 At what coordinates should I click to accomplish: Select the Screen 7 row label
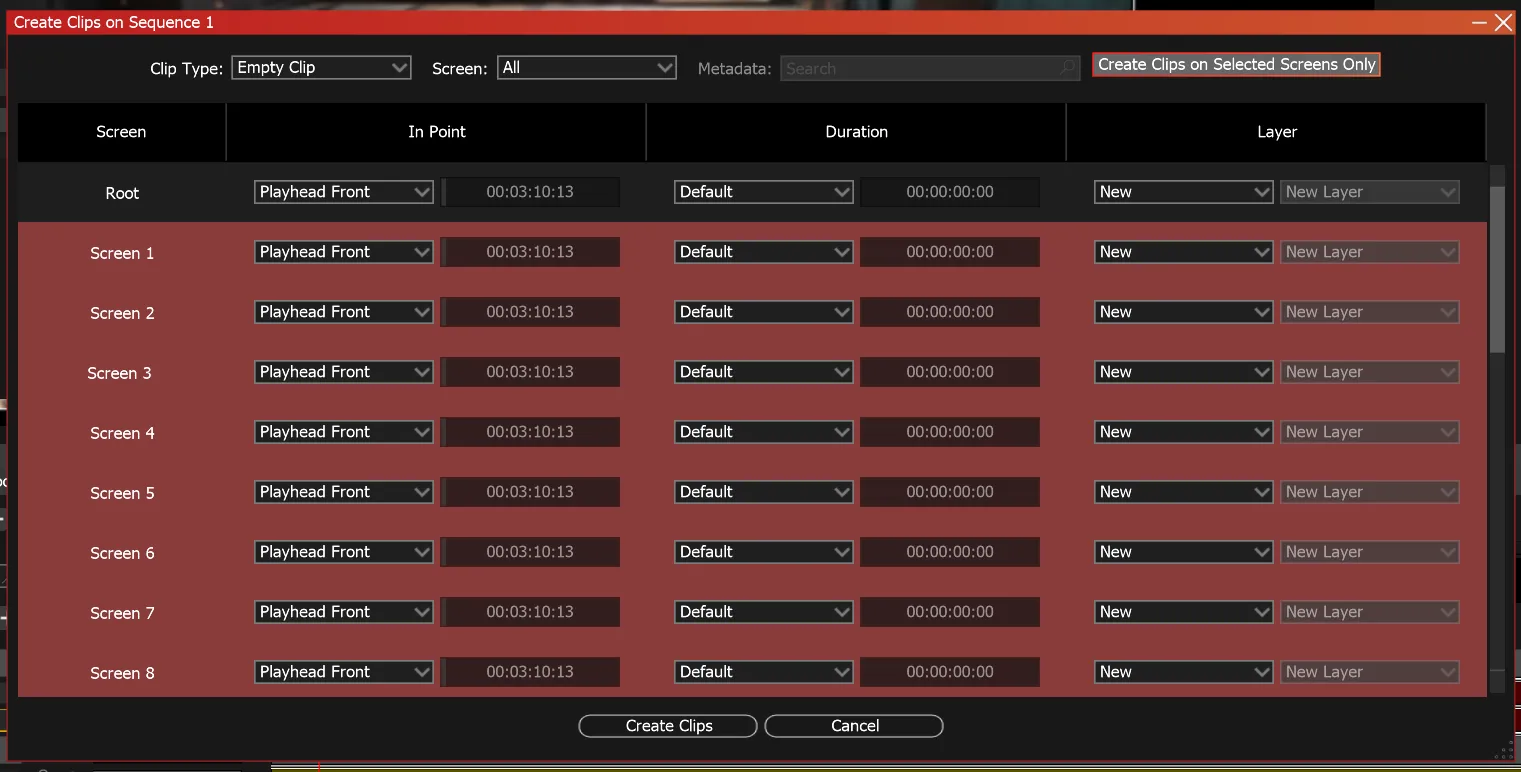click(x=122, y=613)
